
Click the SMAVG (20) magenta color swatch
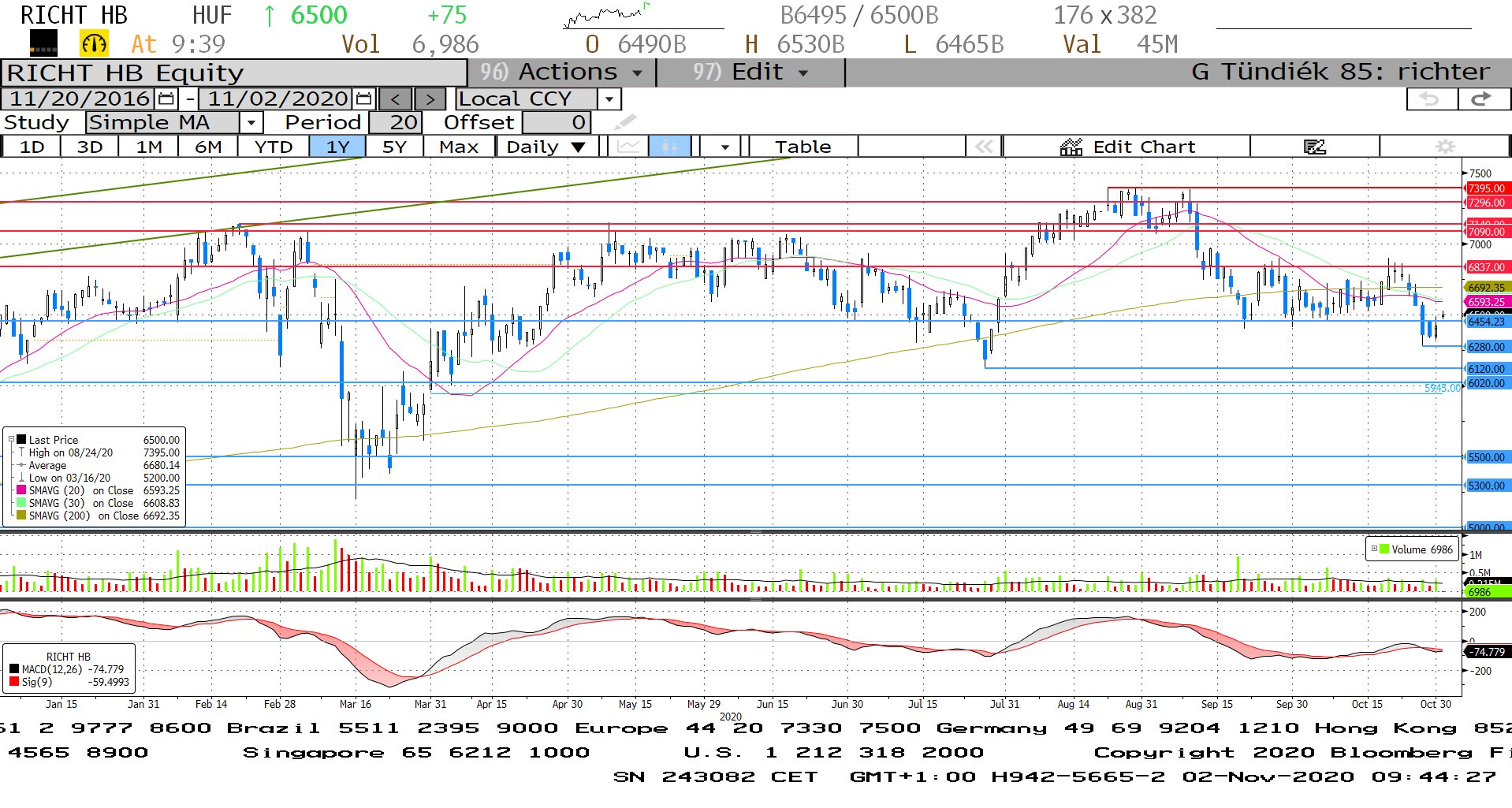(x=21, y=490)
